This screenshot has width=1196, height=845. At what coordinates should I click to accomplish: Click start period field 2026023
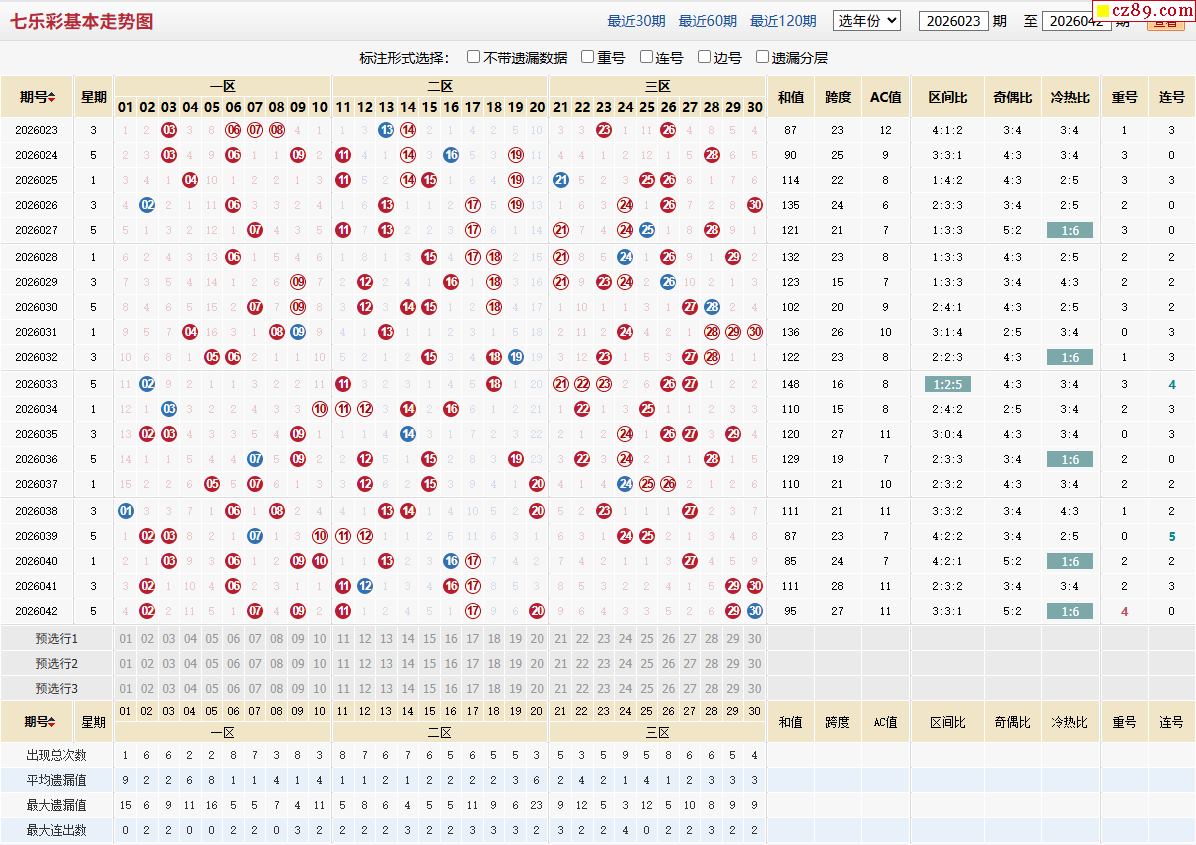pos(953,21)
